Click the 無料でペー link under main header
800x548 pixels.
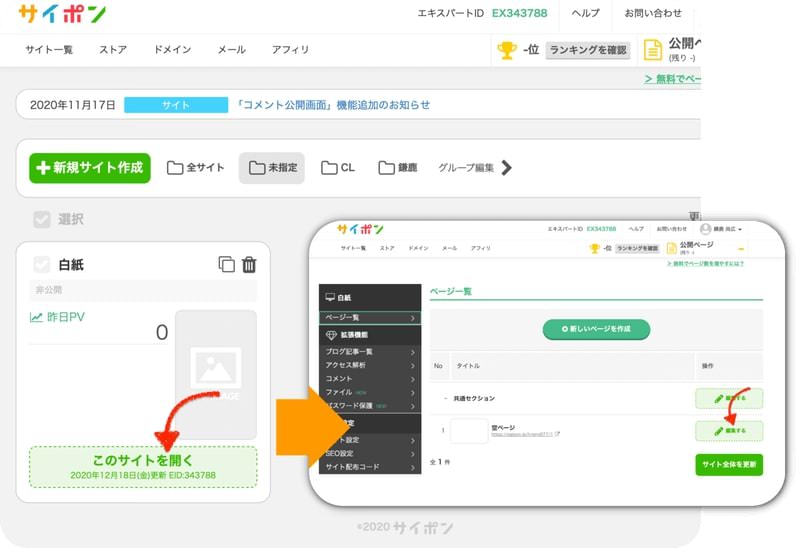(x=672, y=79)
